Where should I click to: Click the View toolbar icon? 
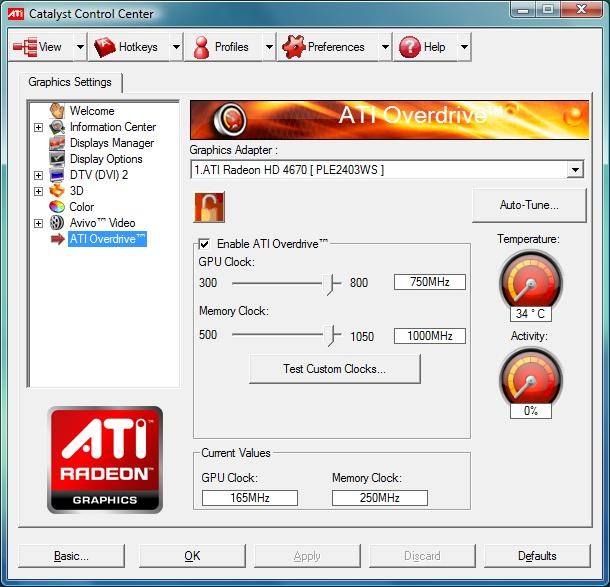coord(25,47)
